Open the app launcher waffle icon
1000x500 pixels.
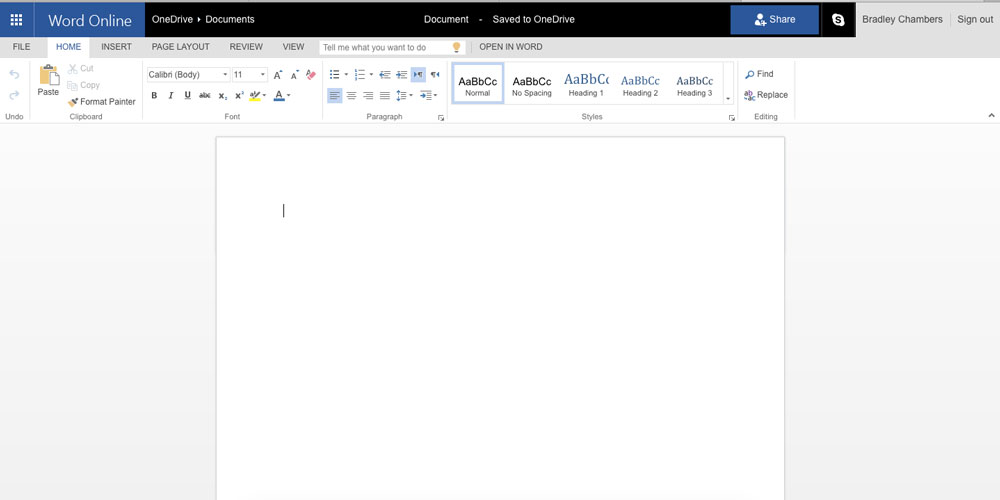[x=17, y=20]
